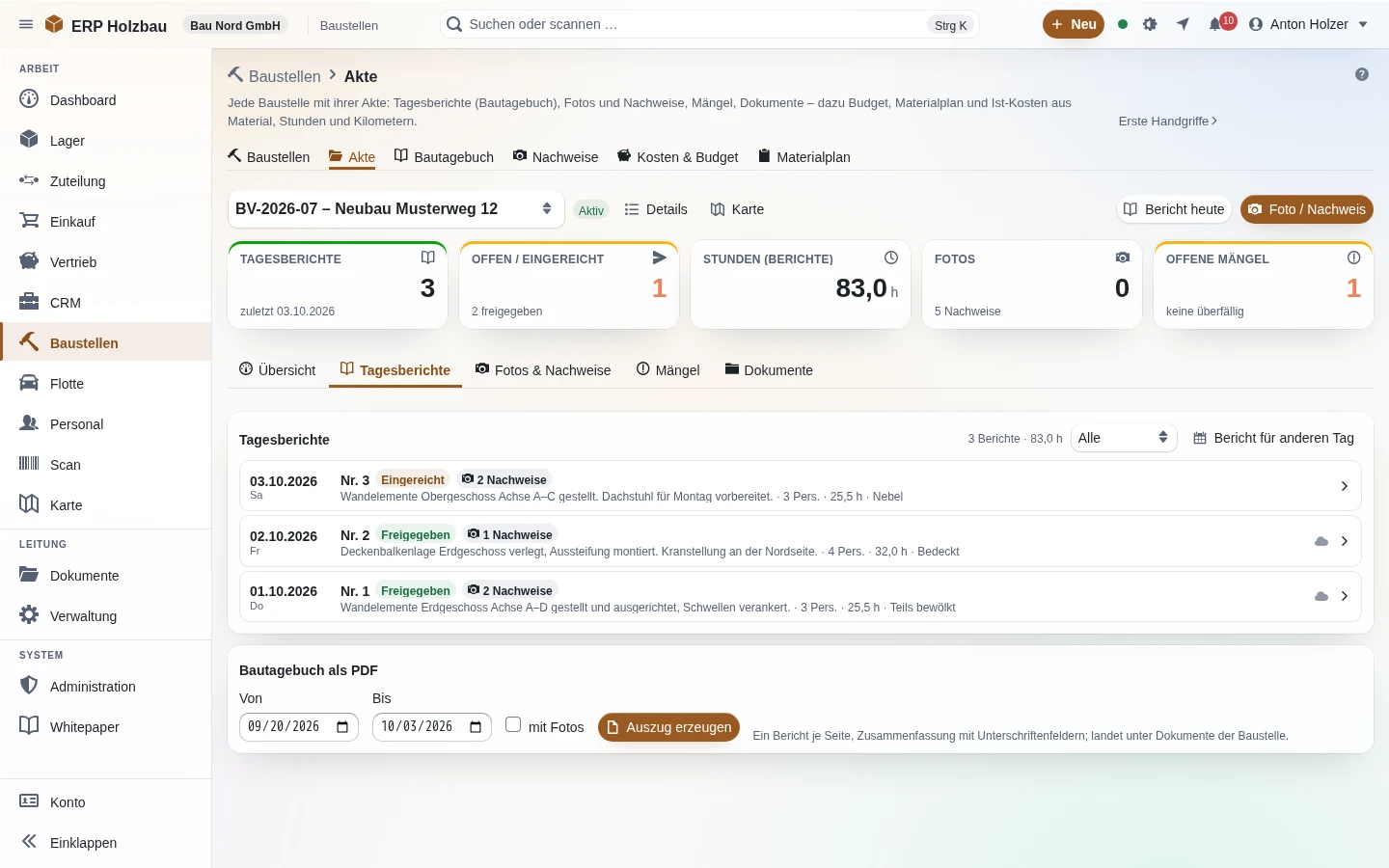Select the Mängel tab

pyautogui.click(x=668, y=370)
